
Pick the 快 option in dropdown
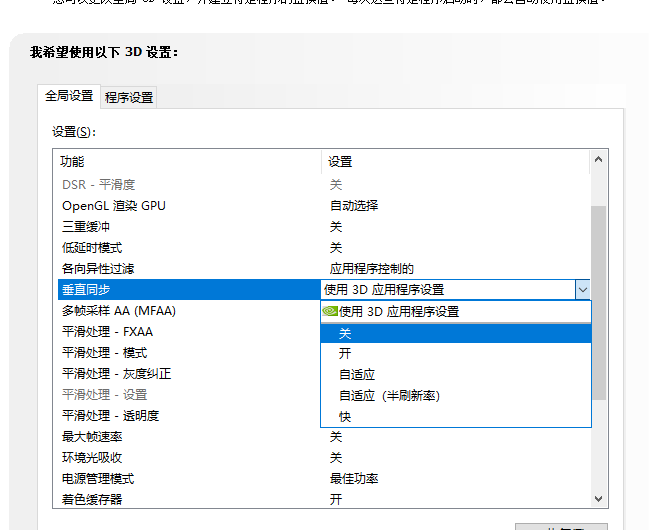456,417
